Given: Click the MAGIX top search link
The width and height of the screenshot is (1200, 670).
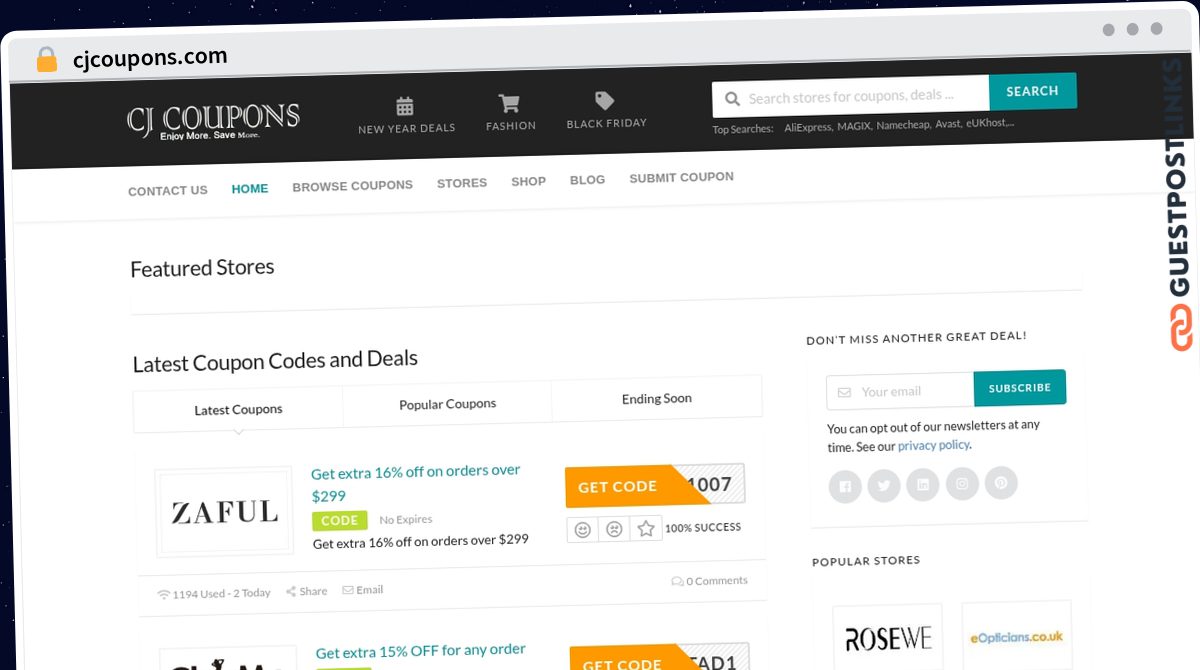Looking at the screenshot, I should 854,126.
